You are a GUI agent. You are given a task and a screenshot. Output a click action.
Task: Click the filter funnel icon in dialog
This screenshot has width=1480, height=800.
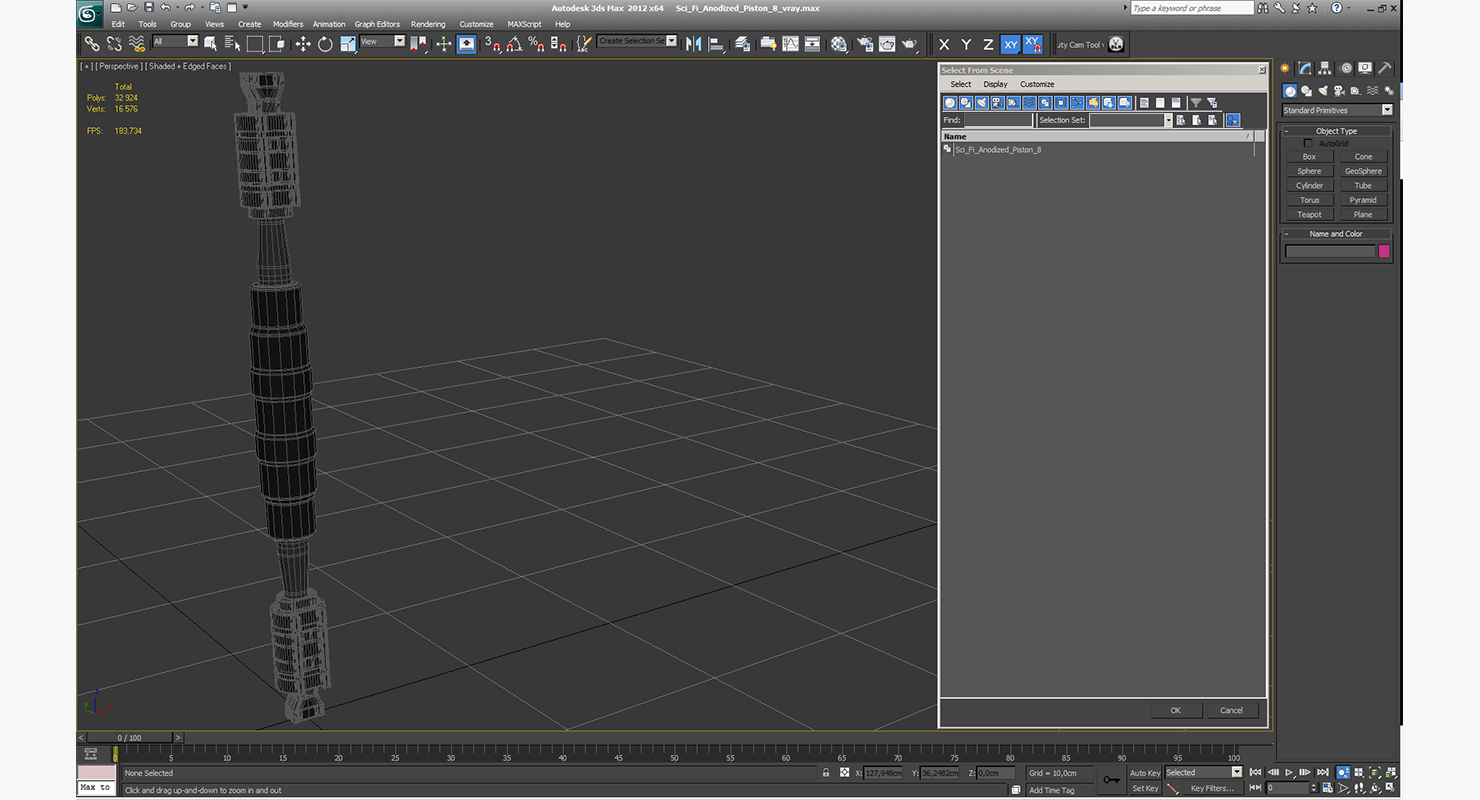[1195, 103]
